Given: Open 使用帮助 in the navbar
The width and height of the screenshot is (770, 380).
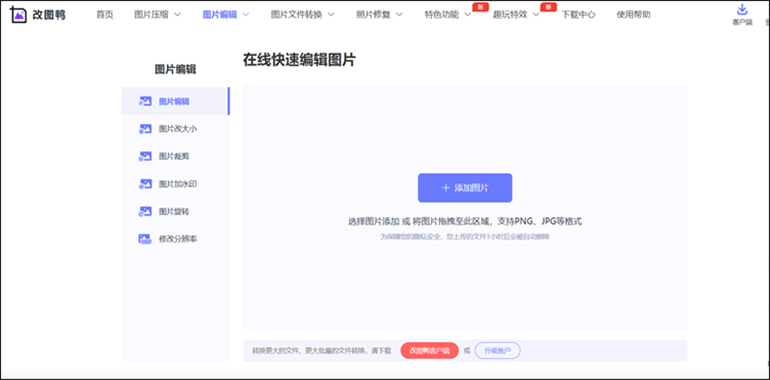Looking at the screenshot, I should point(633,15).
